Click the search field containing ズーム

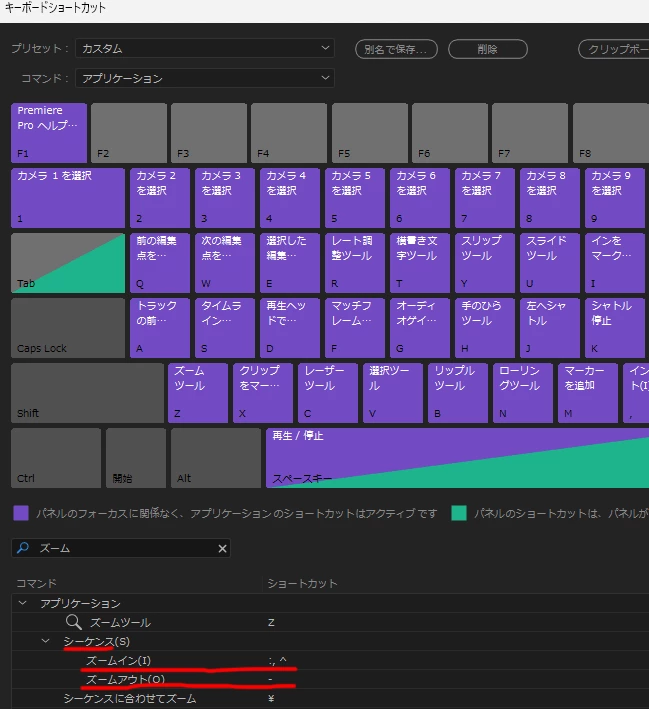[121, 548]
